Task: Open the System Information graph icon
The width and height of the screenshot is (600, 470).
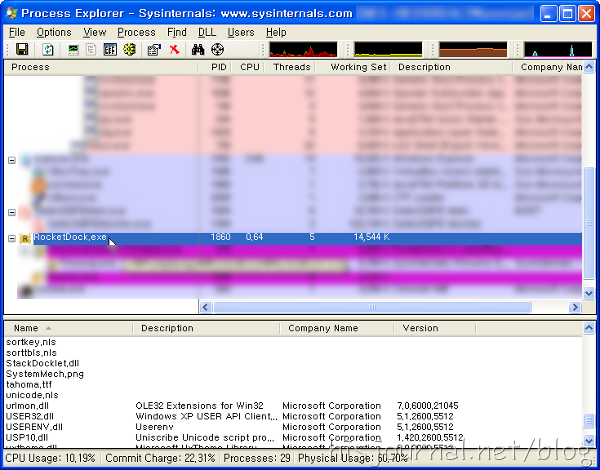Action: [73, 49]
